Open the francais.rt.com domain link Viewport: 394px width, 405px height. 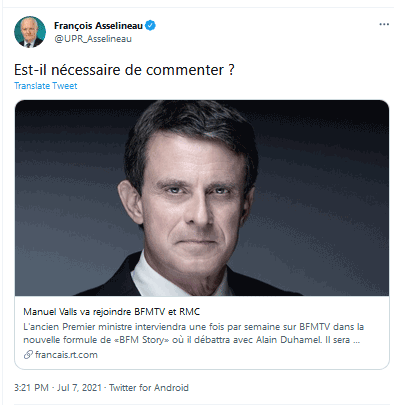66,354
